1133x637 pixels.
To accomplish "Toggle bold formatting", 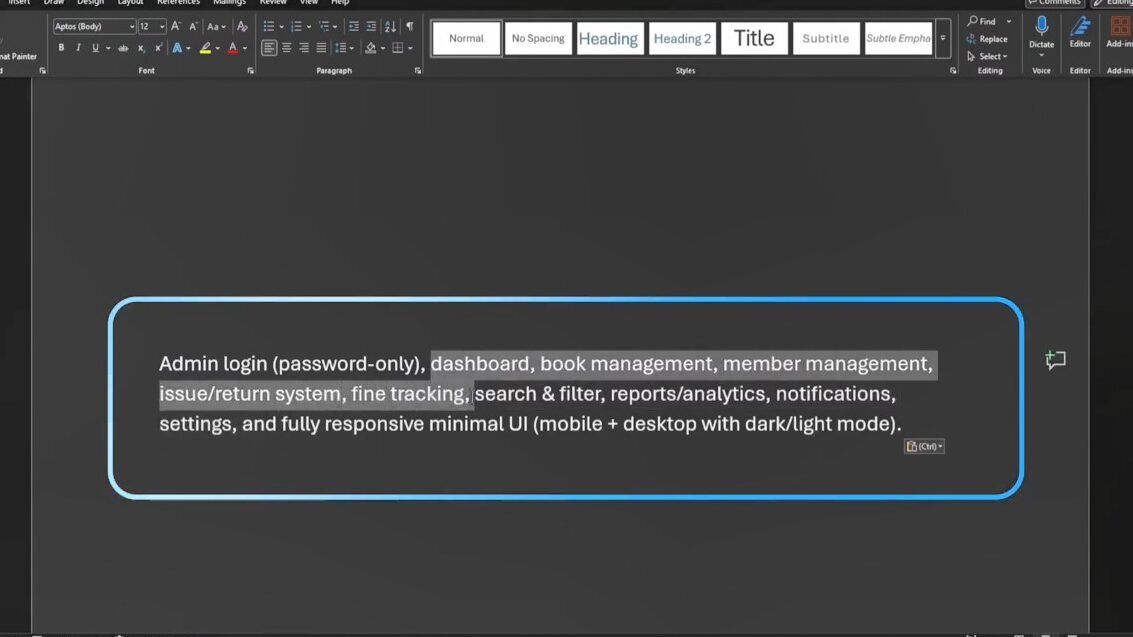I will coord(61,48).
